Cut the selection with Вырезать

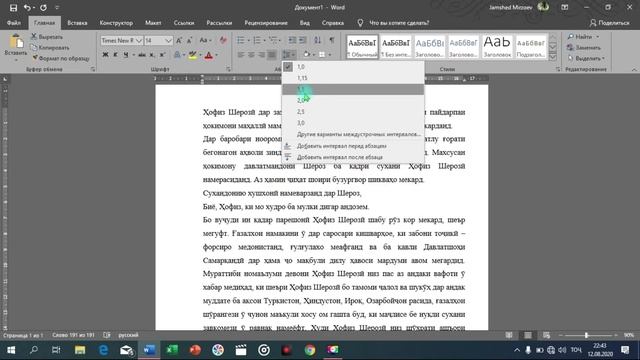pos(47,37)
